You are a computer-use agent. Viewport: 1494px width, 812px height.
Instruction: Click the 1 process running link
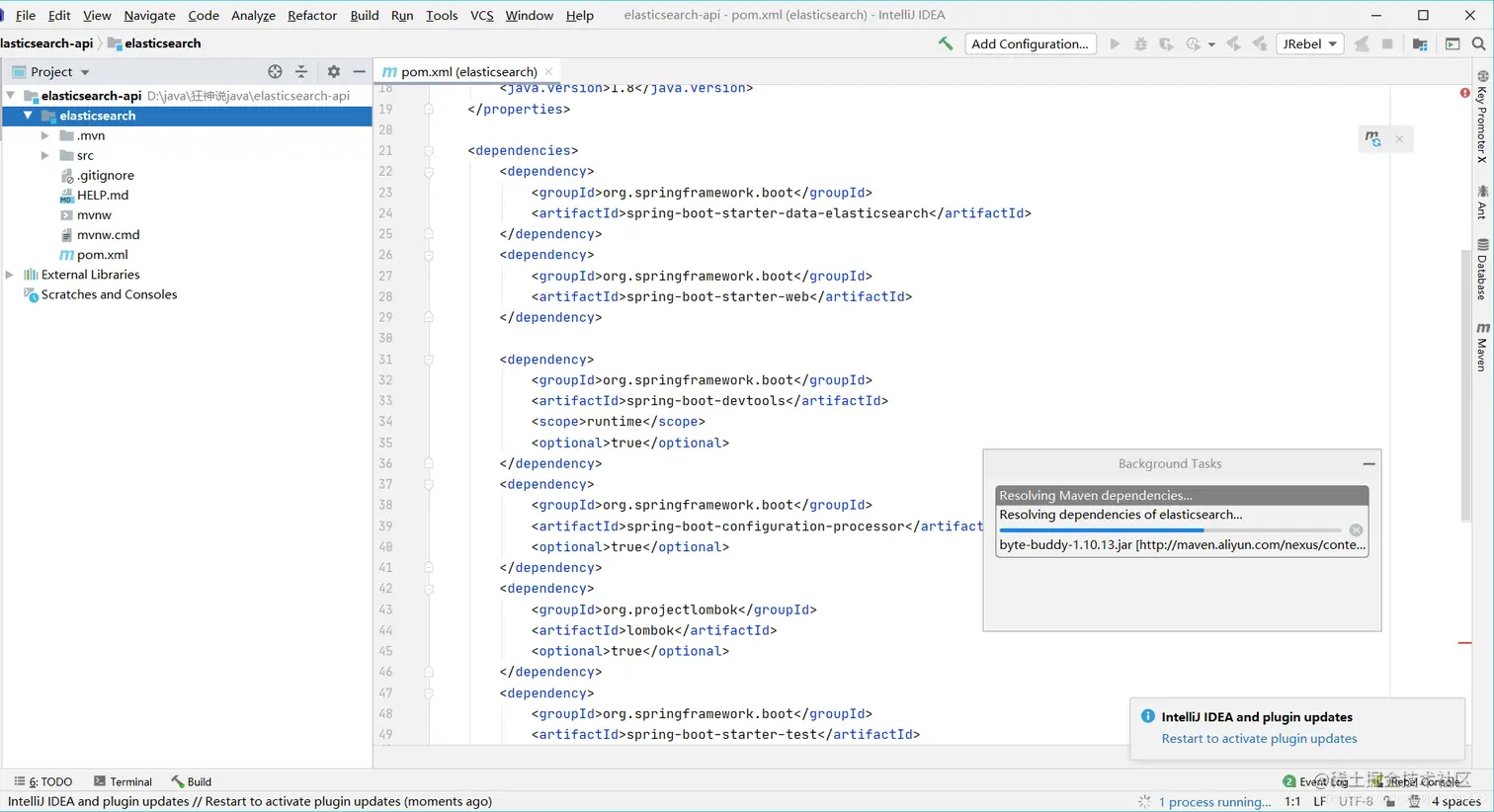(x=1214, y=802)
